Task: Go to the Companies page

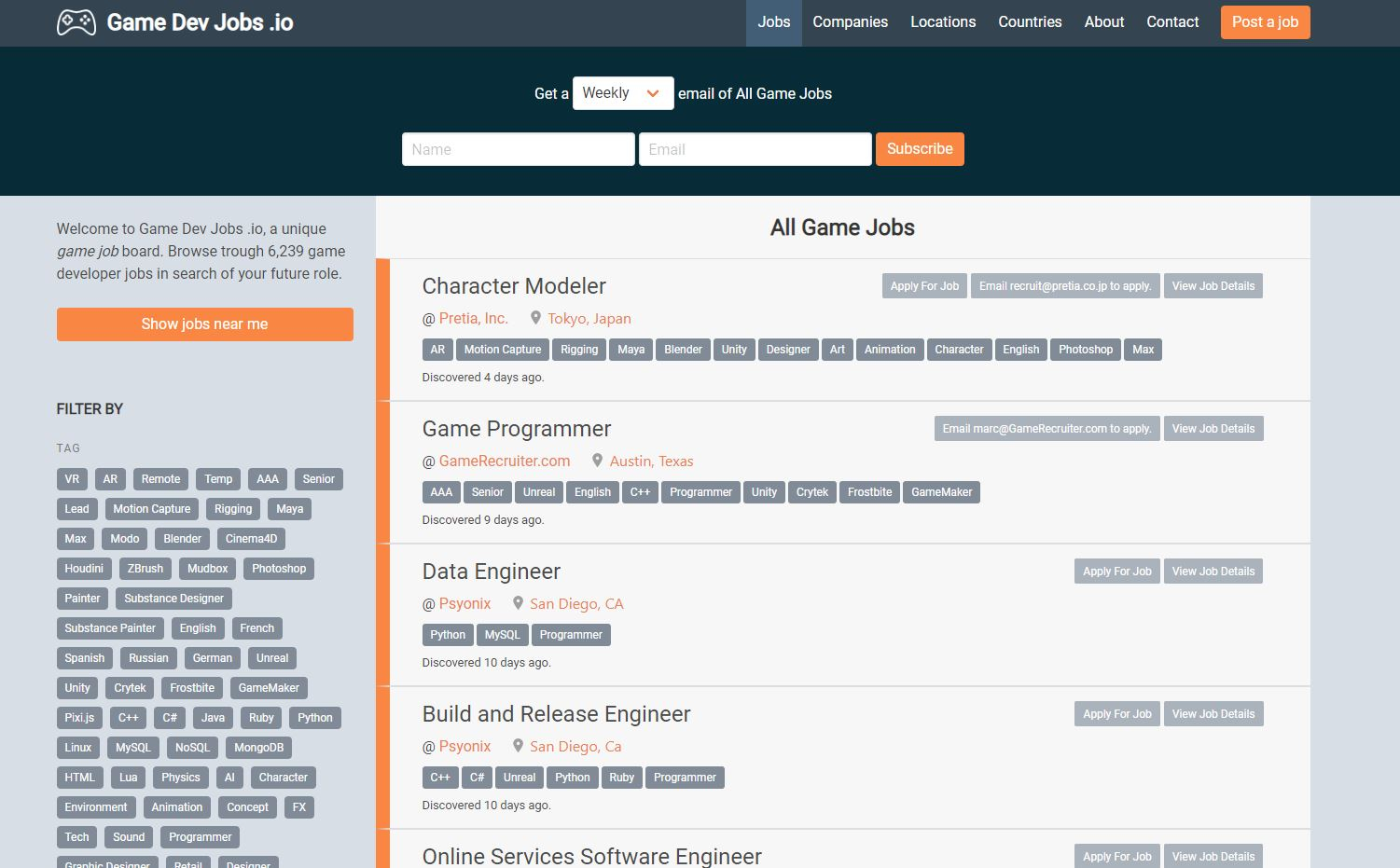Action: pyautogui.click(x=850, y=22)
